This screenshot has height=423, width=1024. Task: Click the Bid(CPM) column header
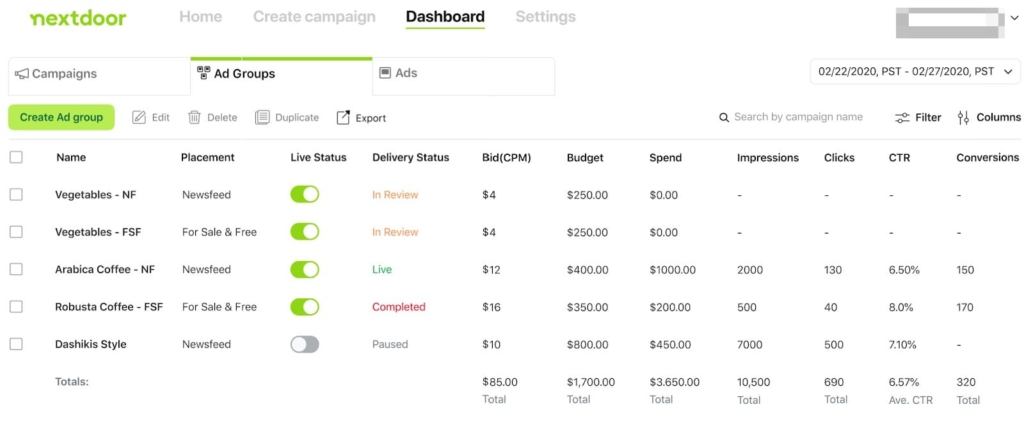506,157
